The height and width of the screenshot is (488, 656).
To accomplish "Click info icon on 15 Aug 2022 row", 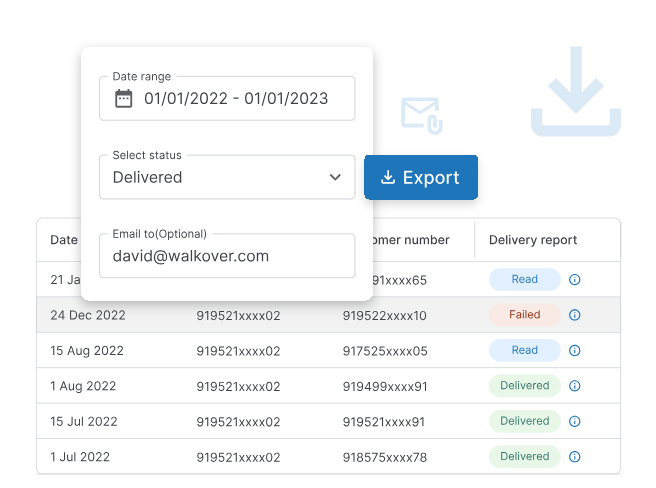I will 575,351.
